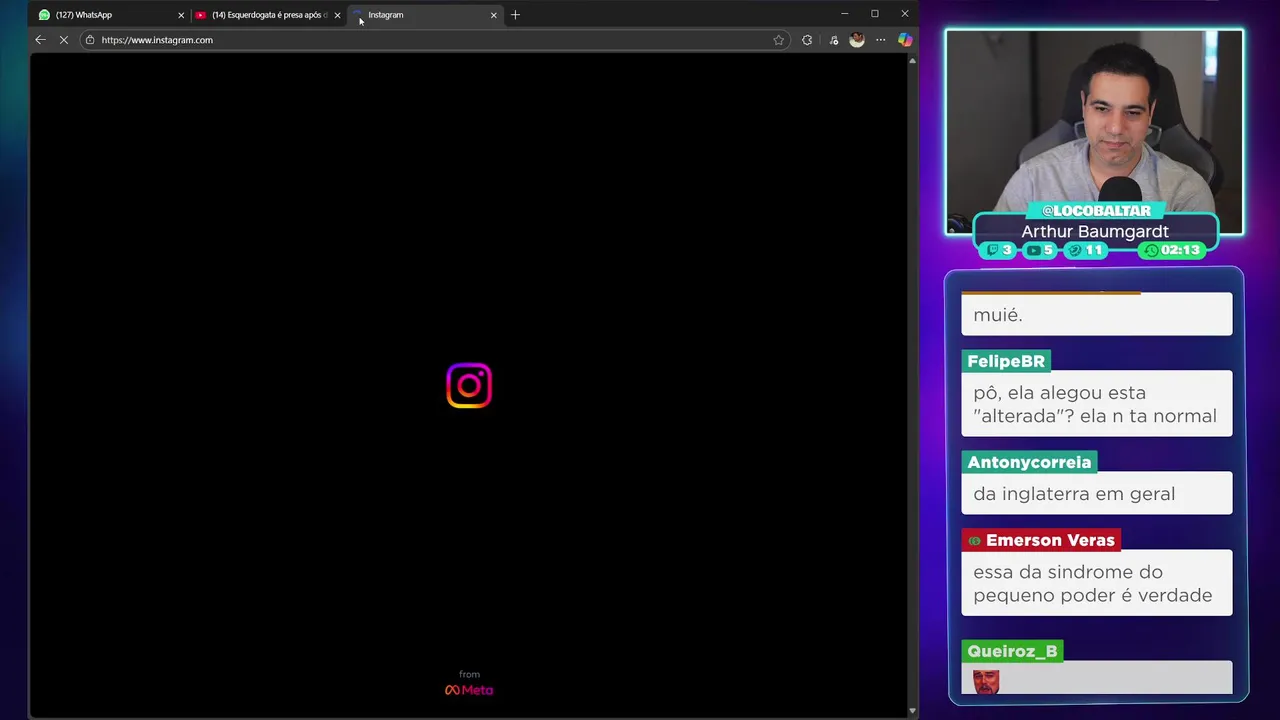
Task: Click the Arthur Baumgardt name label
Action: coord(1095,231)
